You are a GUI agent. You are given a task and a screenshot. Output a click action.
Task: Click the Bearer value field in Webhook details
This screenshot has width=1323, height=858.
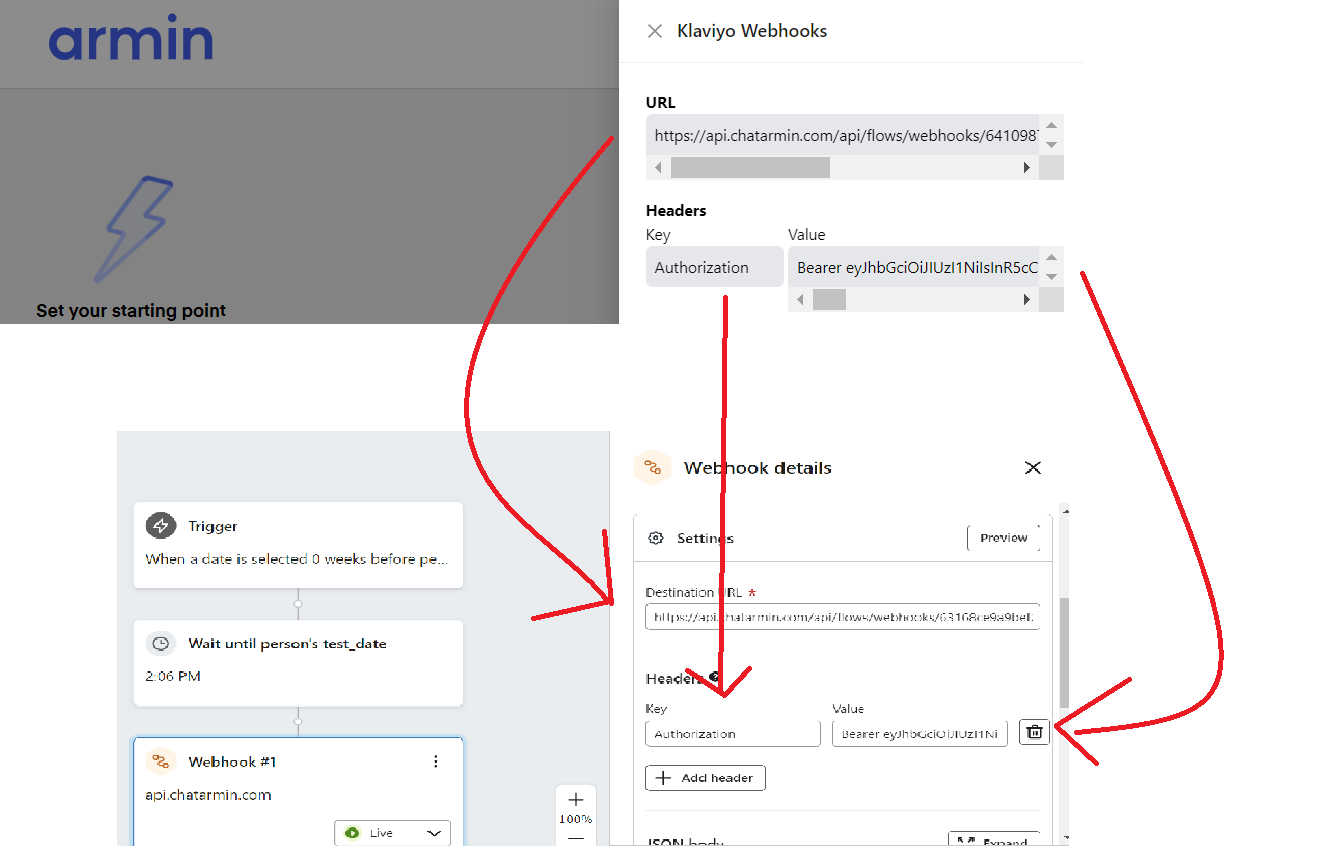(x=919, y=734)
